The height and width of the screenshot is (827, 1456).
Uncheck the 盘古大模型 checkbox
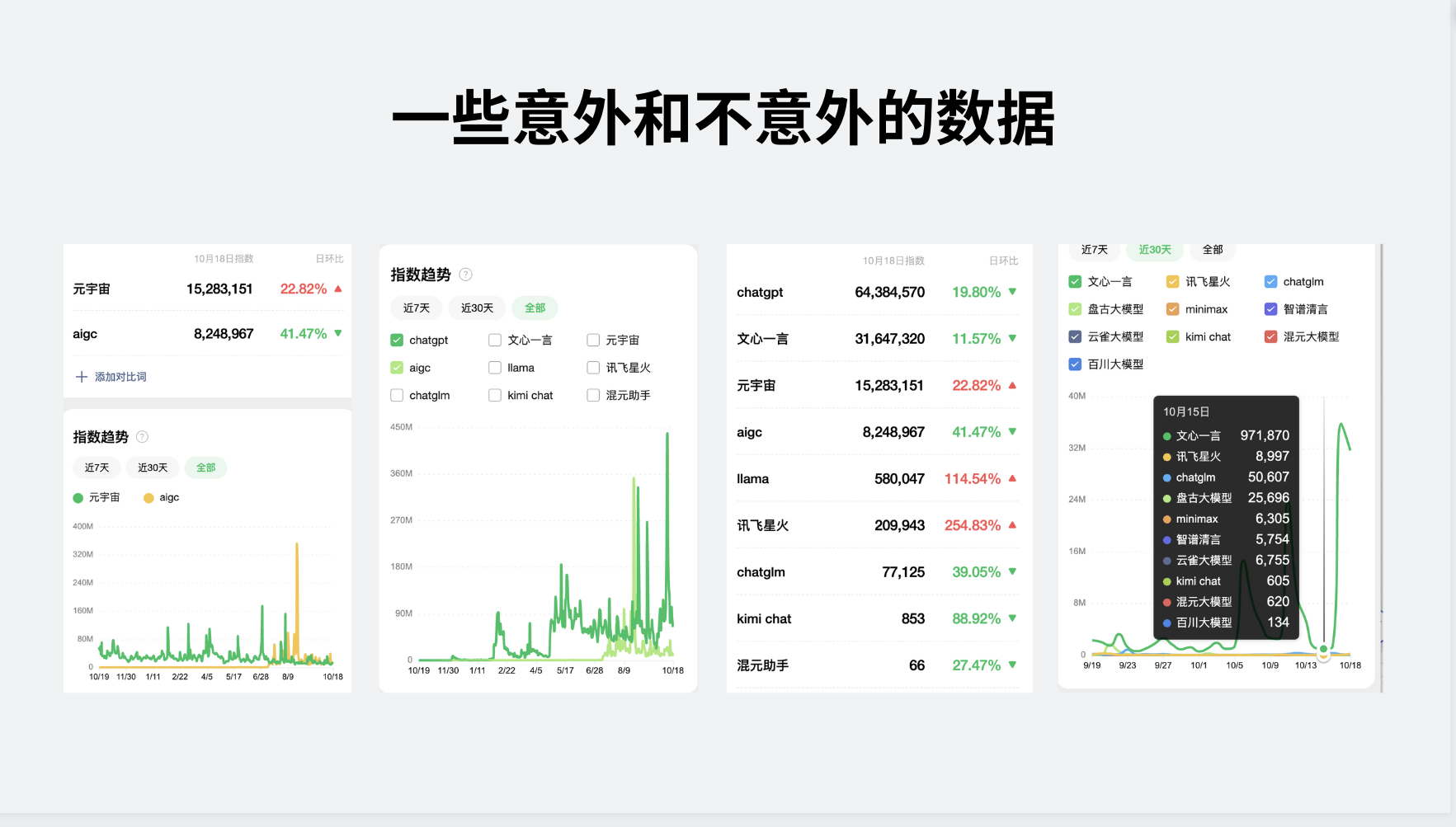pos(1075,309)
